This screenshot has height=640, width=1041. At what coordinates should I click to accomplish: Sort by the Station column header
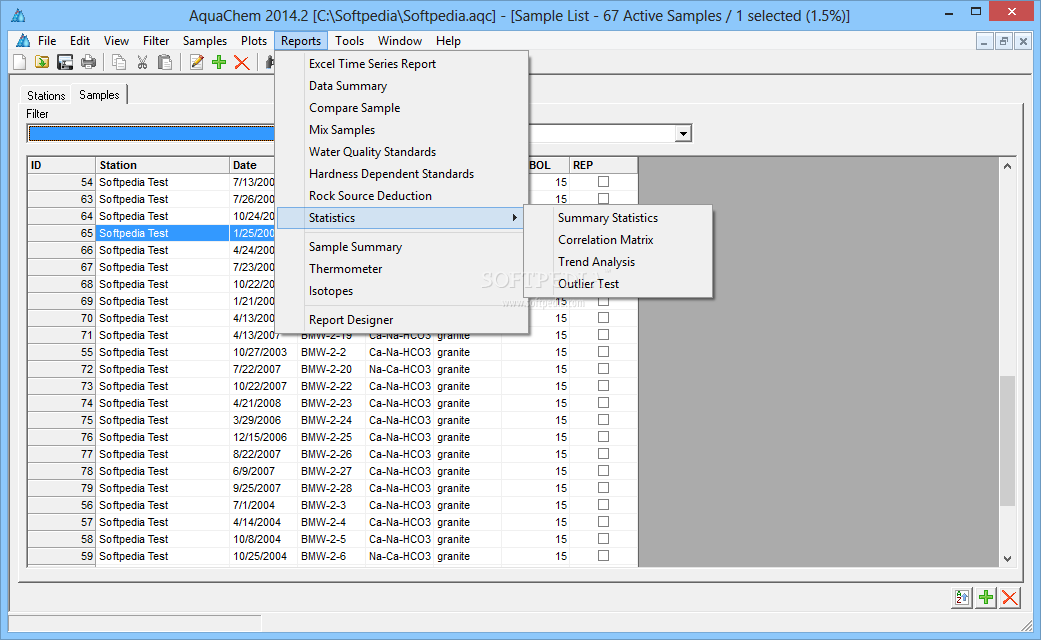[163, 165]
